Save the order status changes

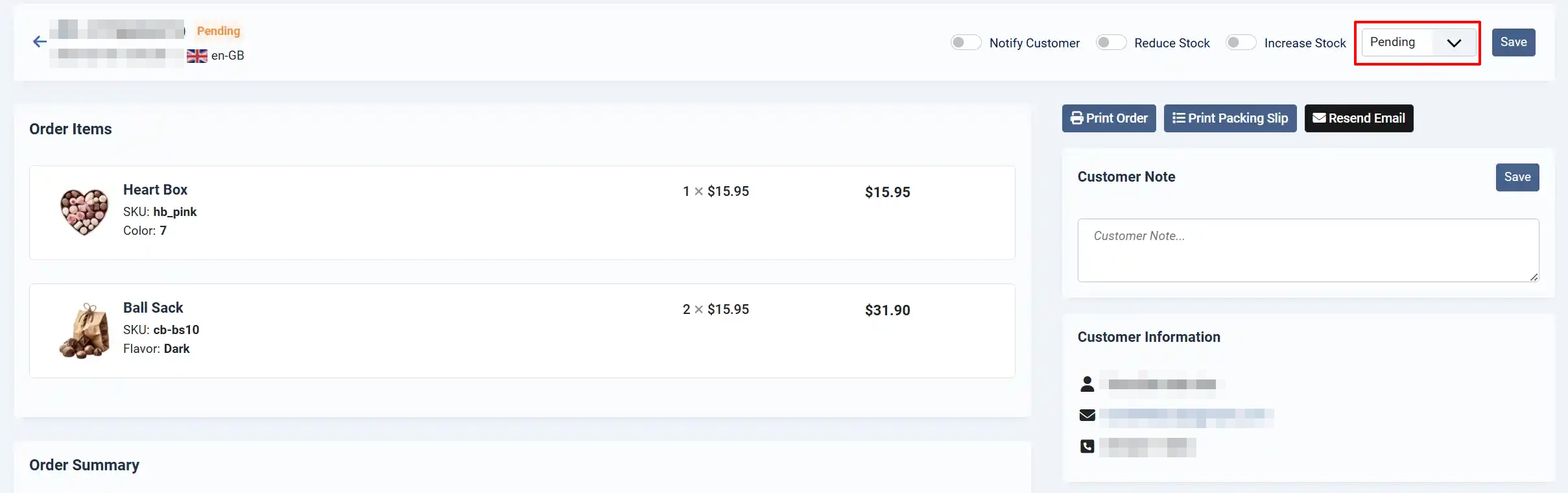[1514, 42]
